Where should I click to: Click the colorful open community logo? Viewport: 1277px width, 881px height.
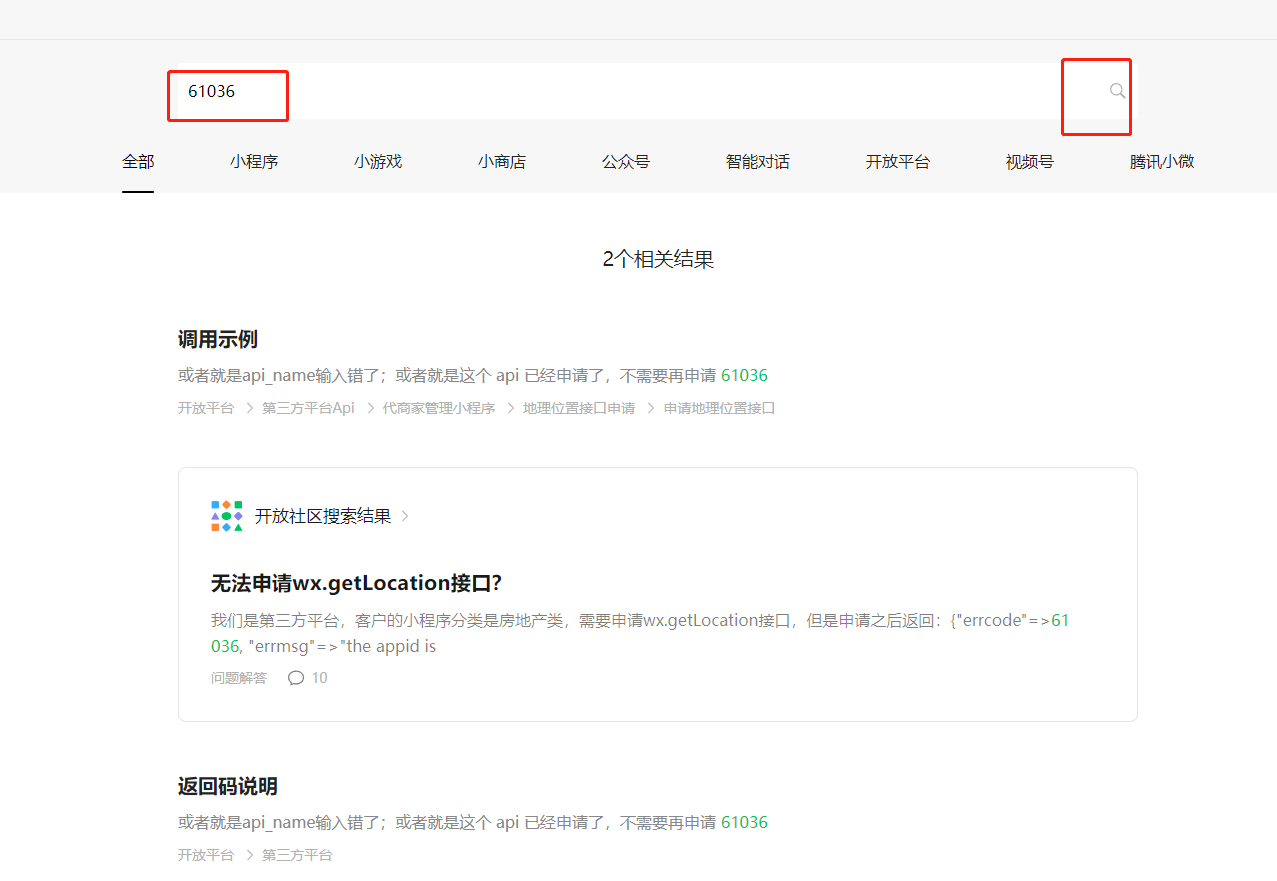[227, 516]
